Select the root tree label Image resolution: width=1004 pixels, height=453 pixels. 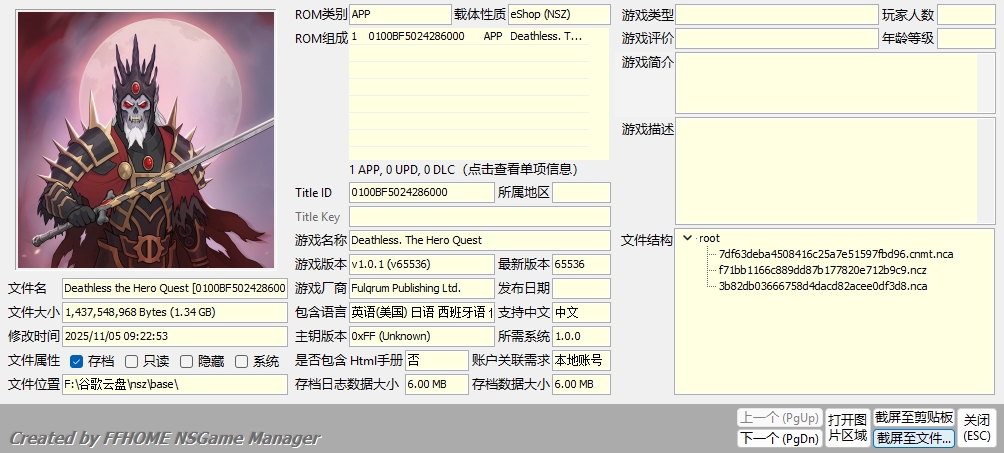pyautogui.click(x=709, y=238)
